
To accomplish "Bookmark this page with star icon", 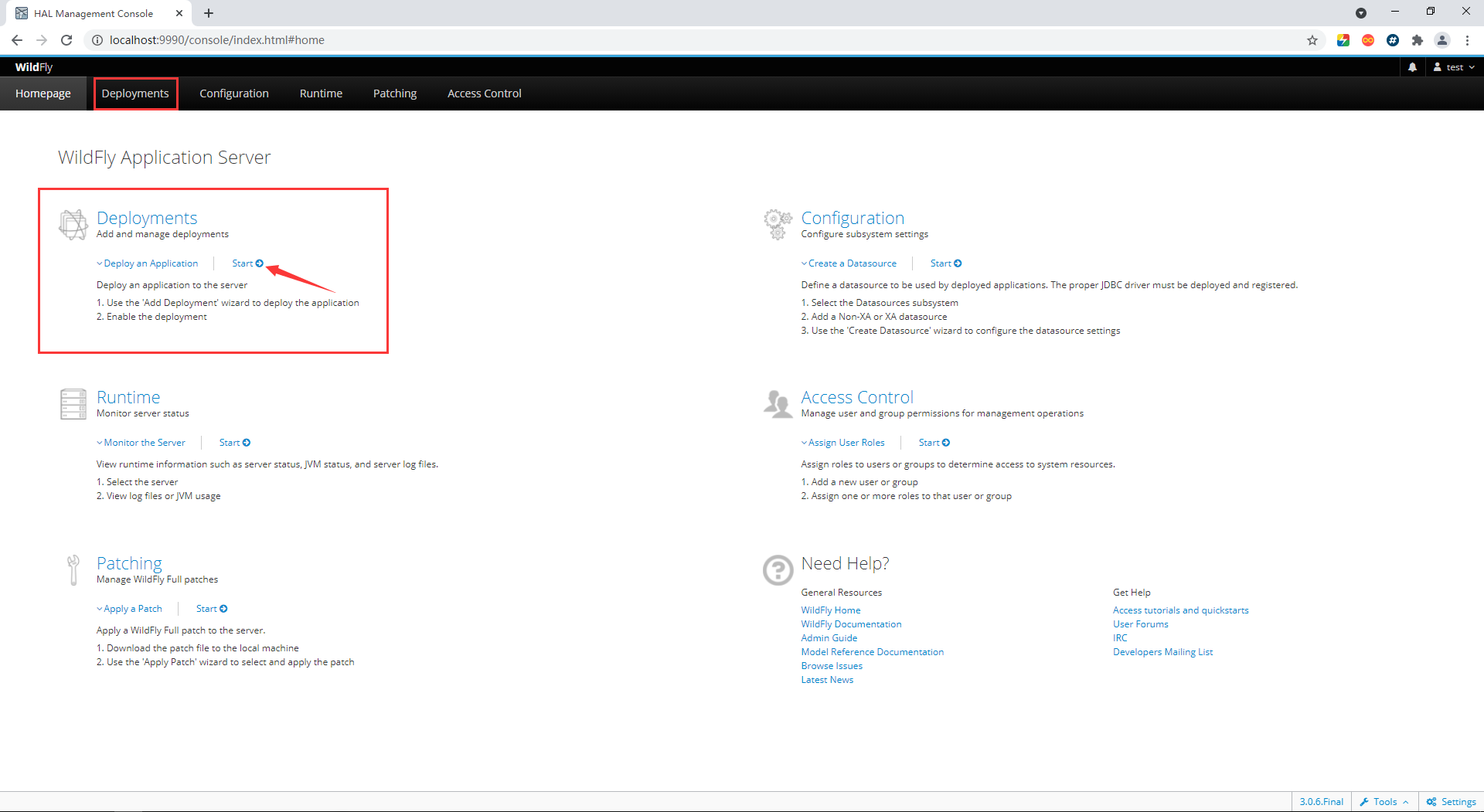I will (1312, 40).
